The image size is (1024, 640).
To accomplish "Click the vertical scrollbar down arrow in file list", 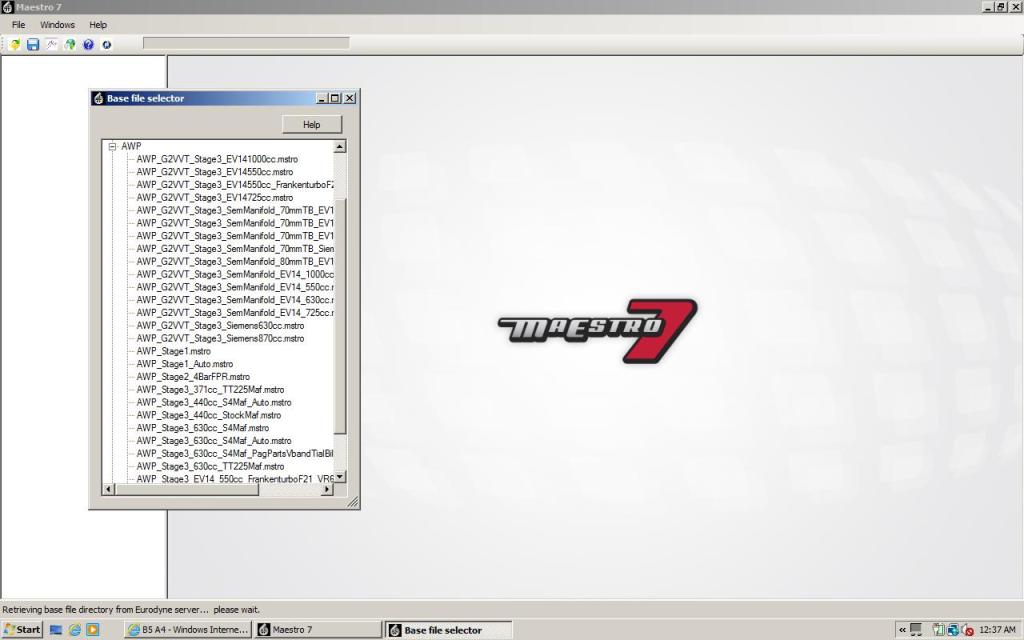I will 340,477.
